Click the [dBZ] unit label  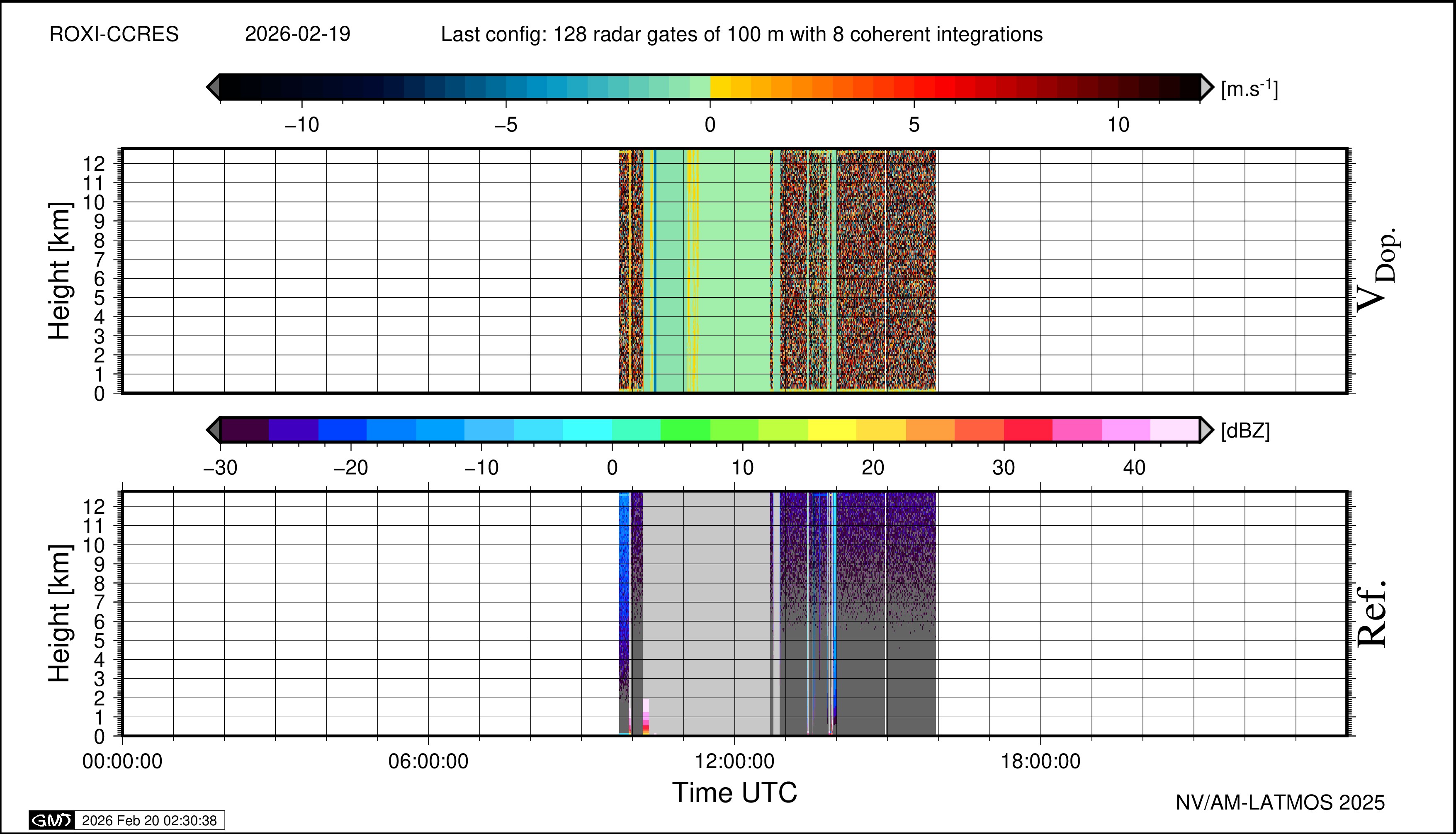point(1245,431)
